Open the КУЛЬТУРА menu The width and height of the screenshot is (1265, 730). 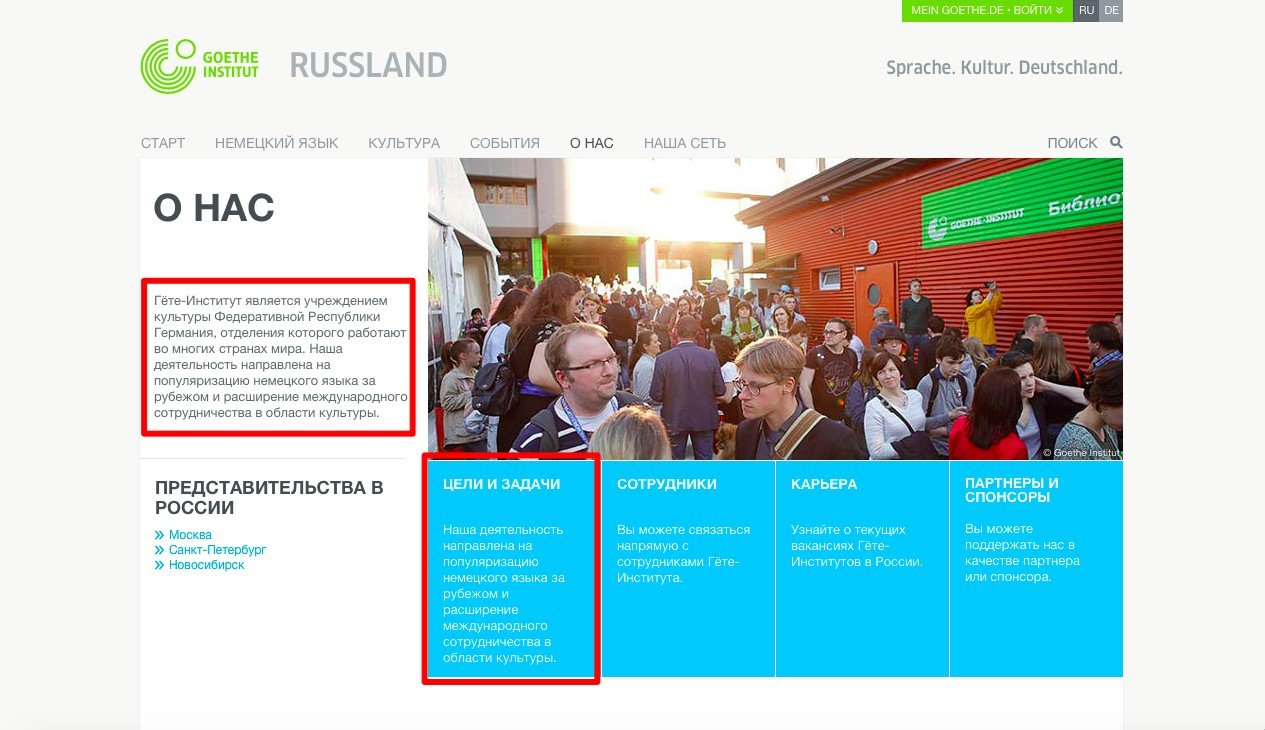[404, 143]
